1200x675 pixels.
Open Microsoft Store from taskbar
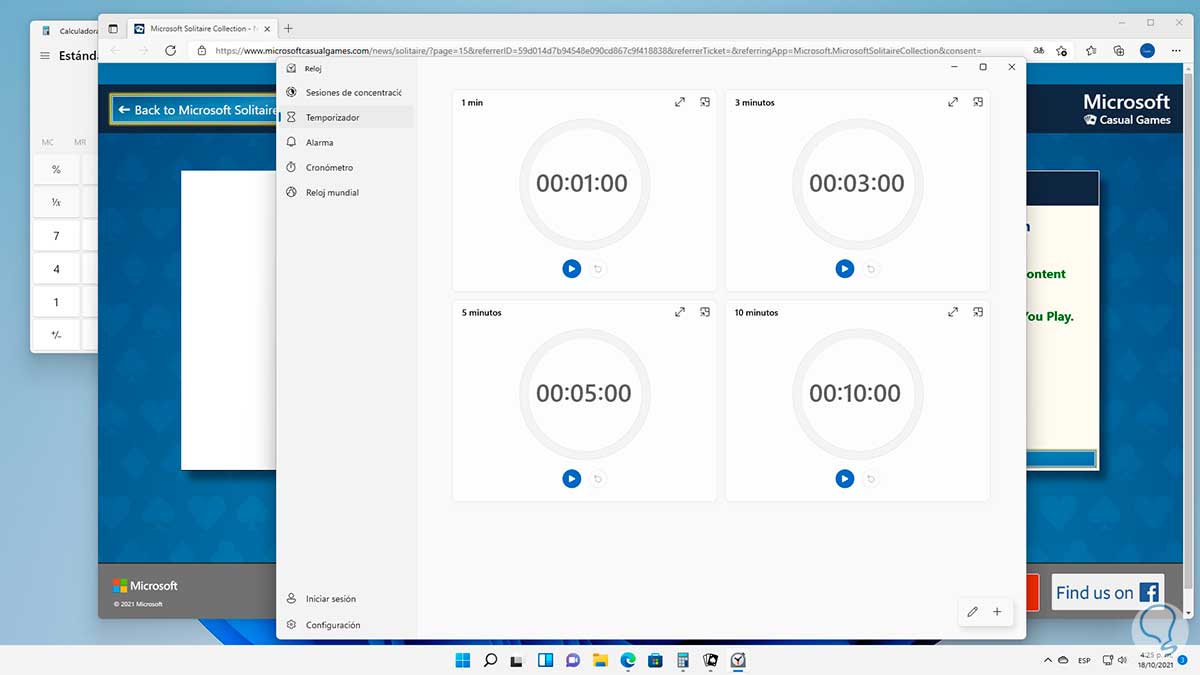[655, 660]
